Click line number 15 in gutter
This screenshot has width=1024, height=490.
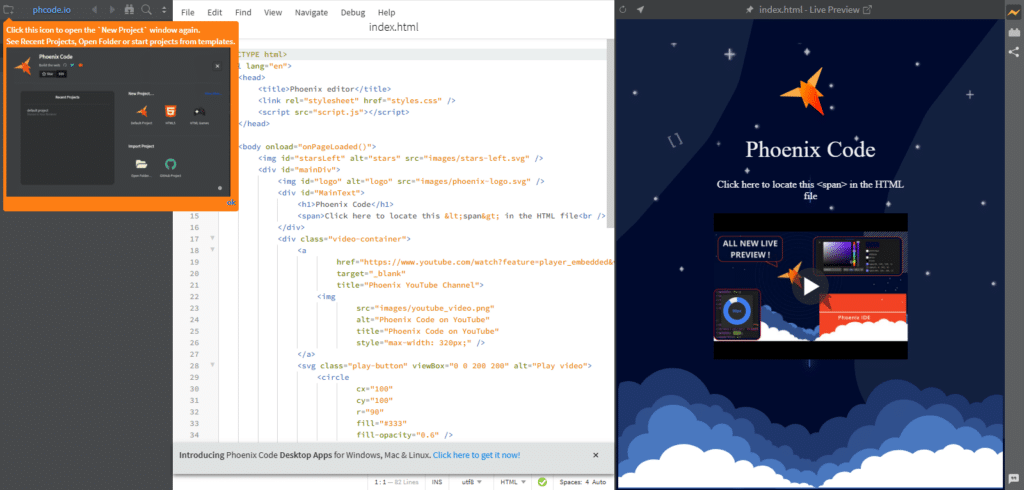coord(194,216)
